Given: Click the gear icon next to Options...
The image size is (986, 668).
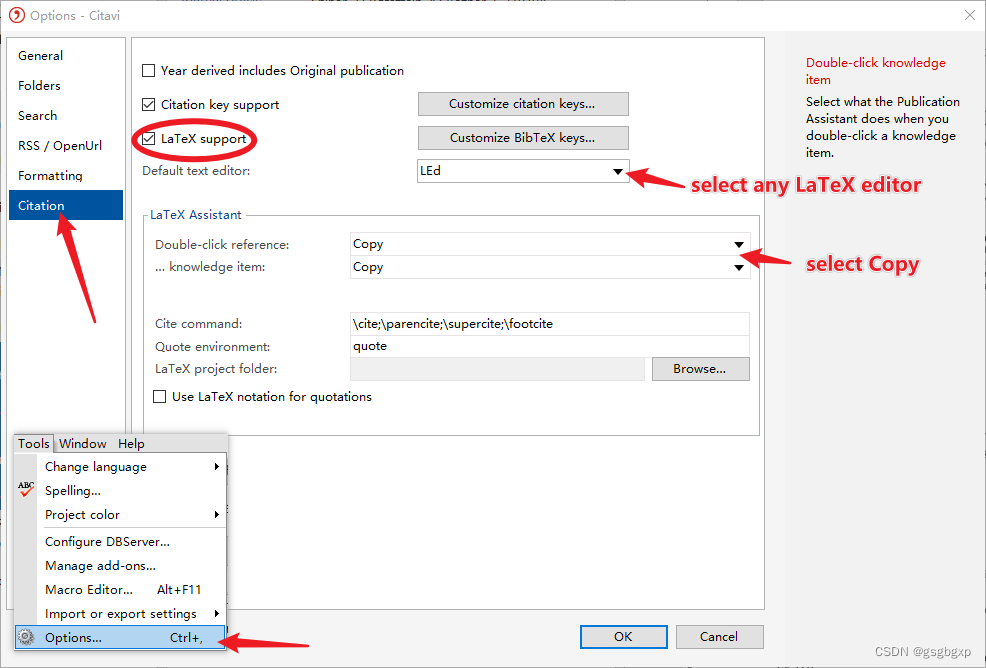Looking at the screenshot, I should [26, 637].
